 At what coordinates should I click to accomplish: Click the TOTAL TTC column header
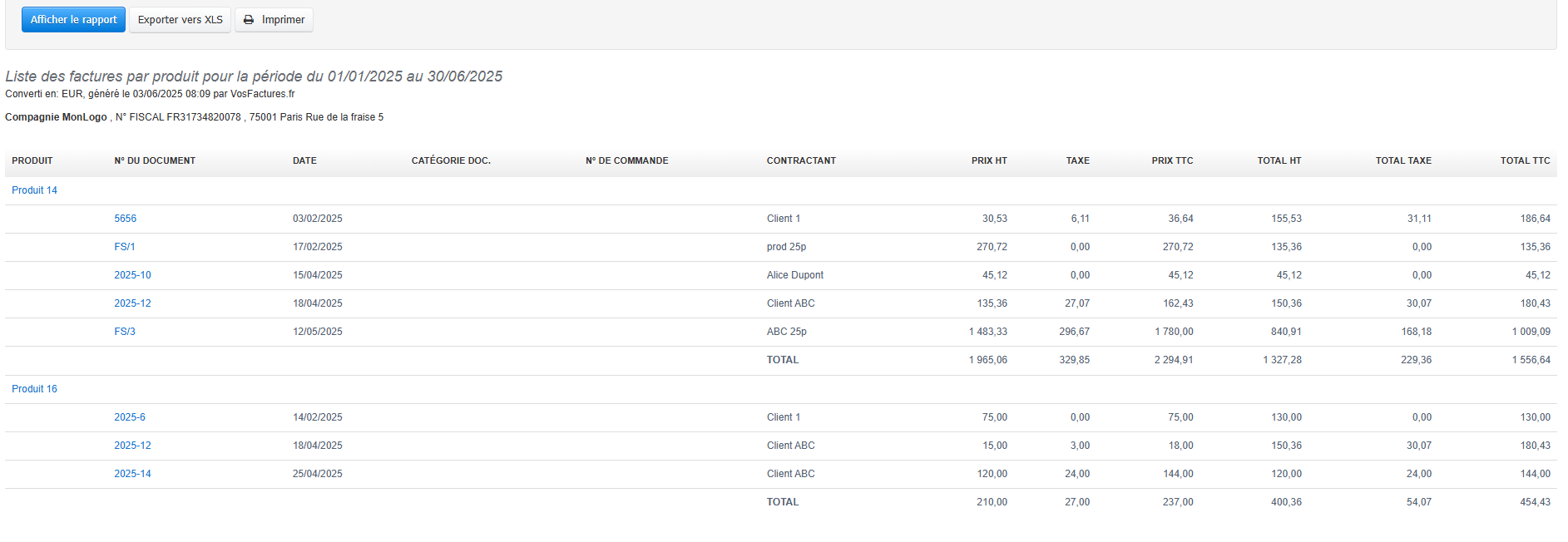1525,160
